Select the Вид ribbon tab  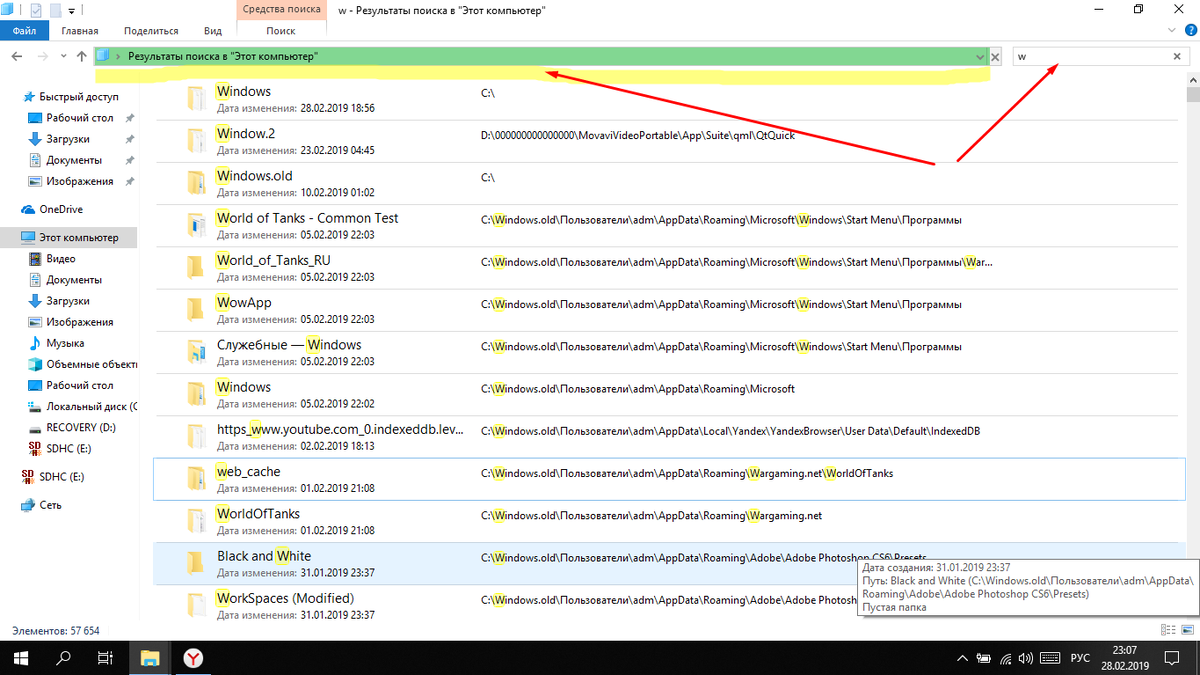coord(212,31)
